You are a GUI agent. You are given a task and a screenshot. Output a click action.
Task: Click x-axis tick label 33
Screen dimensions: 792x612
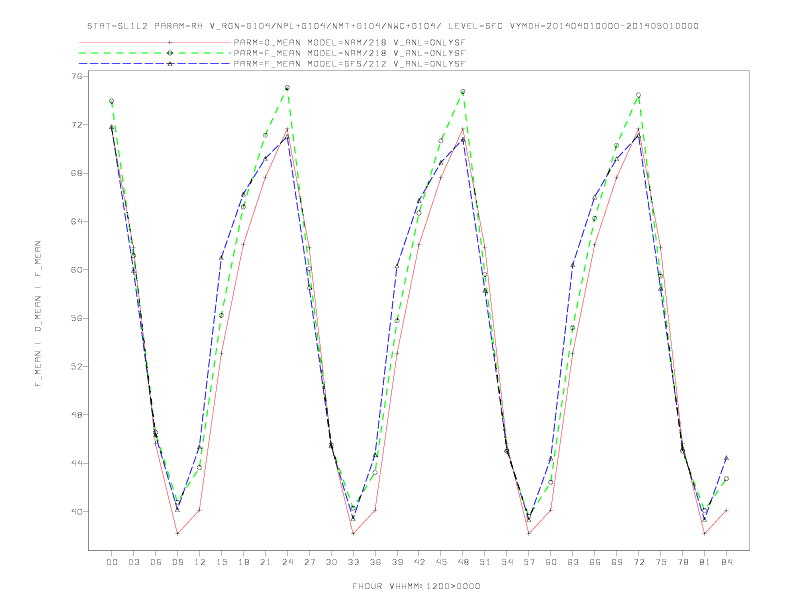(x=353, y=562)
